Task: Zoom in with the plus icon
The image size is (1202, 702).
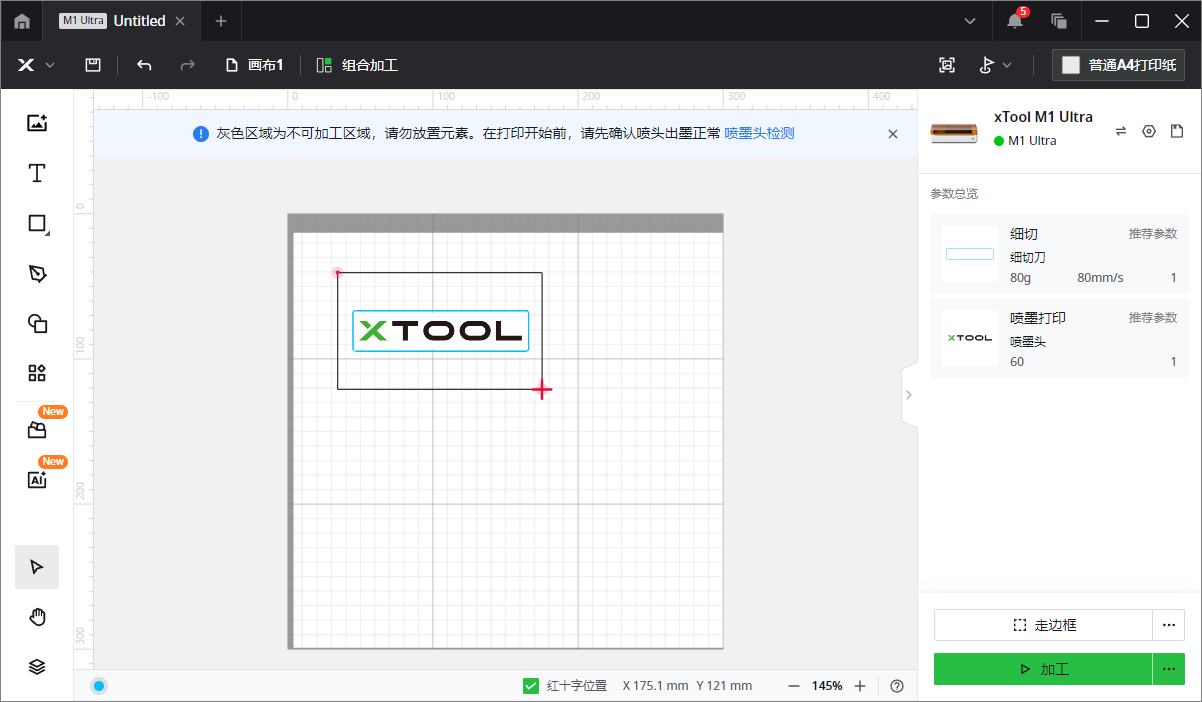Action: [x=860, y=686]
